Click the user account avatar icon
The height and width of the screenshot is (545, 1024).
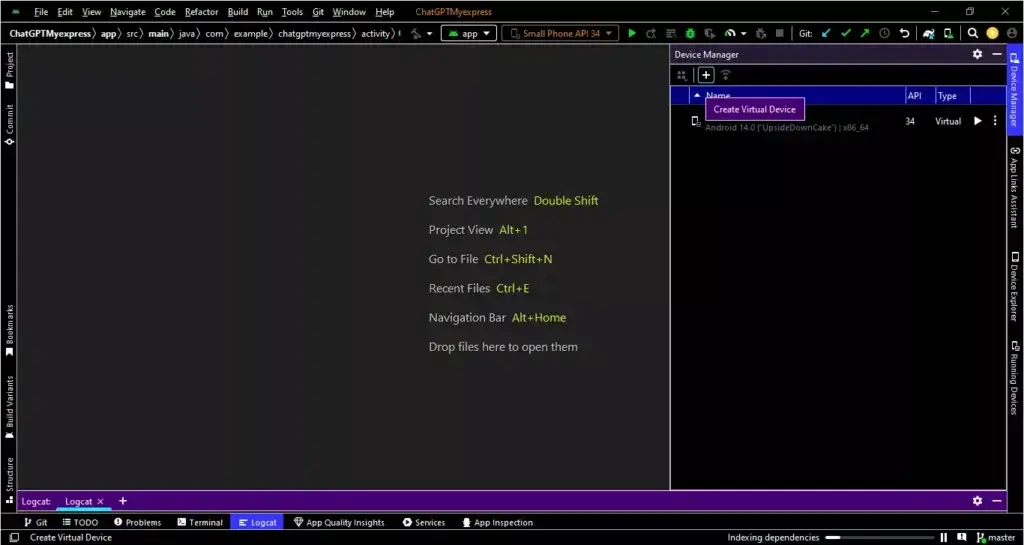tap(1012, 33)
